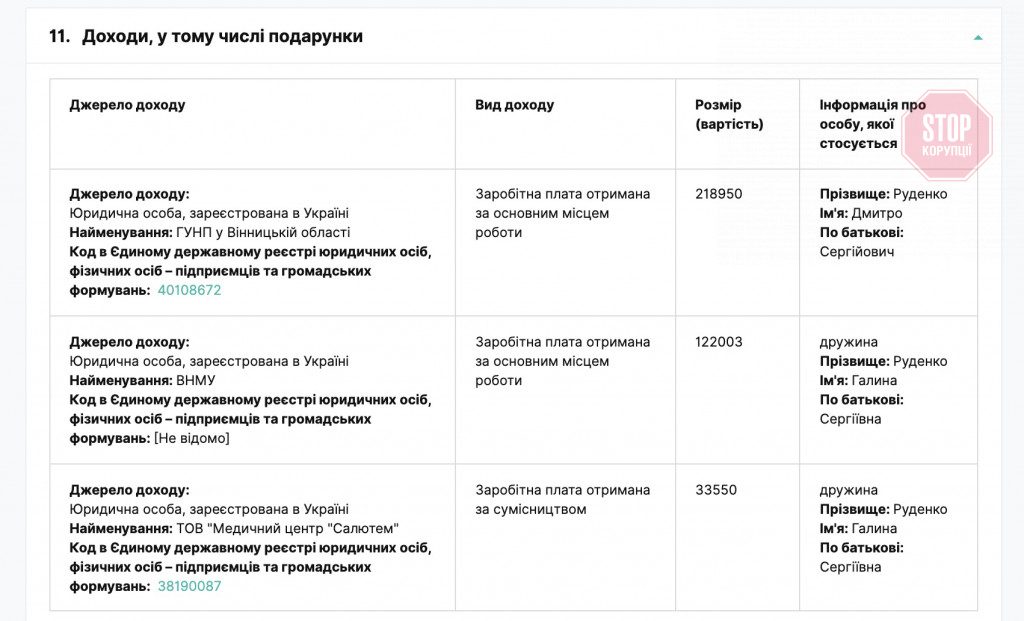Viewport: 1024px width, 621px height.
Task: Click 'Заробітна плата отримана за сумісництвом' cell
Action: tap(562, 500)
